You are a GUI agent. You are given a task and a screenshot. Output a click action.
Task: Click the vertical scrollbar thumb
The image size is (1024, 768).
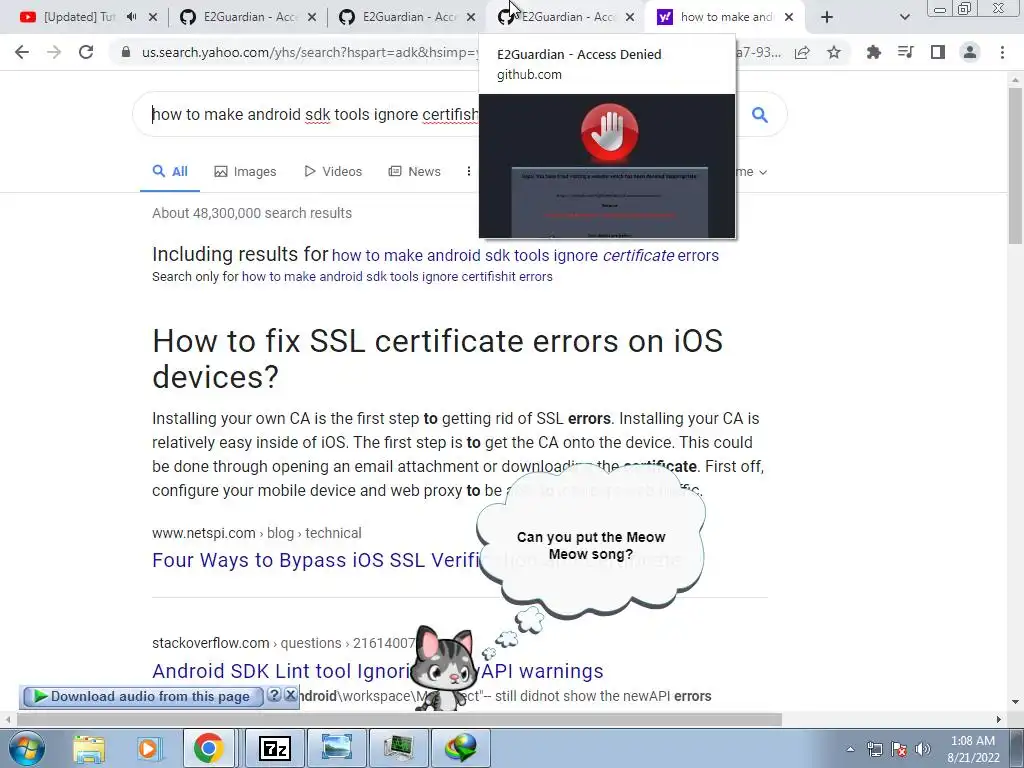(1015, 165)
